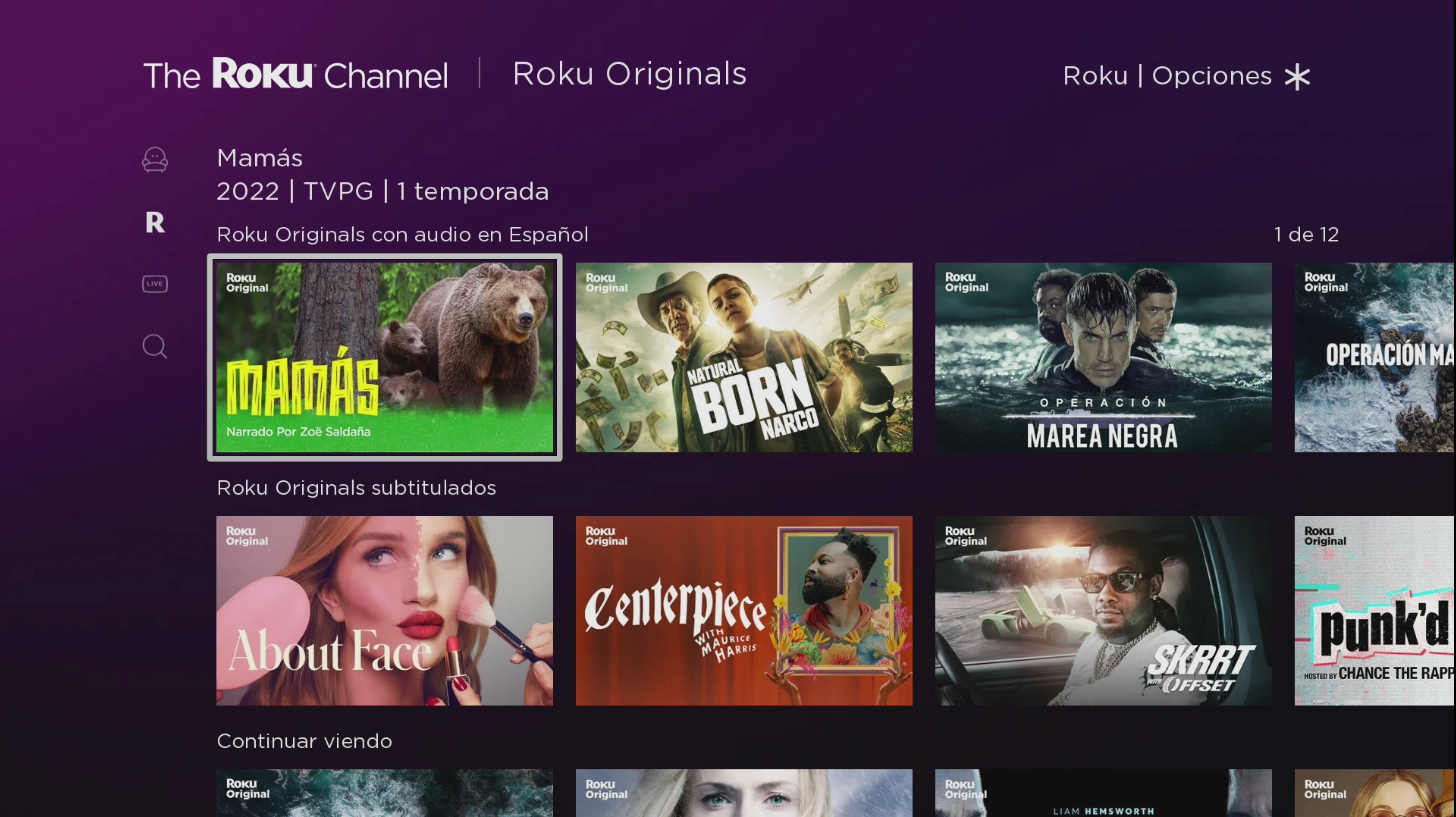This screenshot has width=1456, height=817.
Task: Click the Roku Originals page title
Action: (x=629, y=74)
